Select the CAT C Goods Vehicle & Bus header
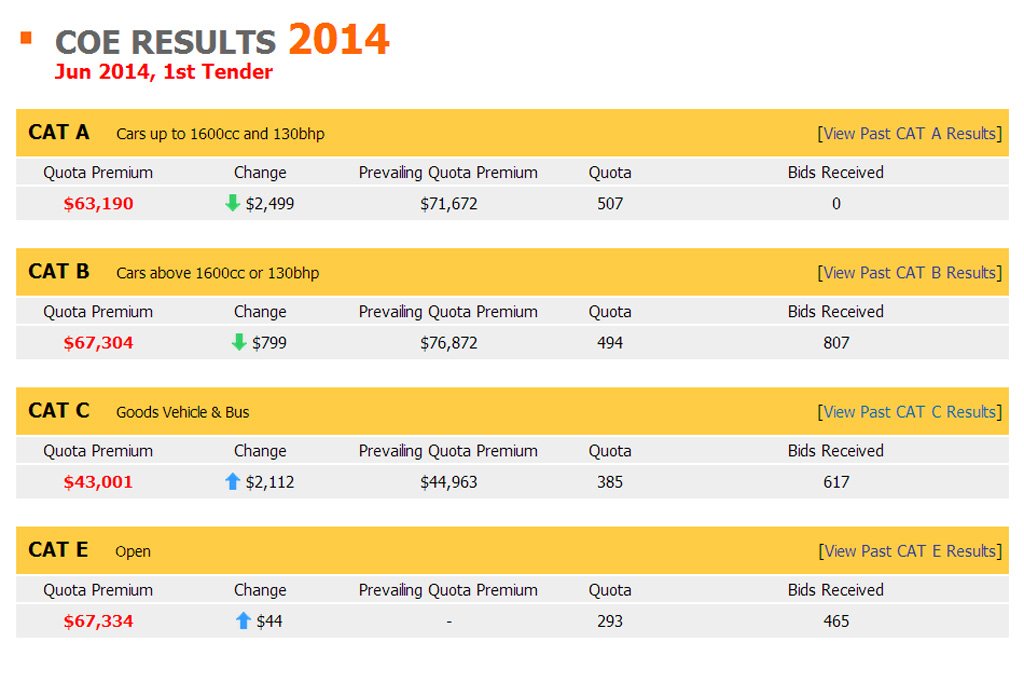 pyautogui.click(x=138, y=411)
